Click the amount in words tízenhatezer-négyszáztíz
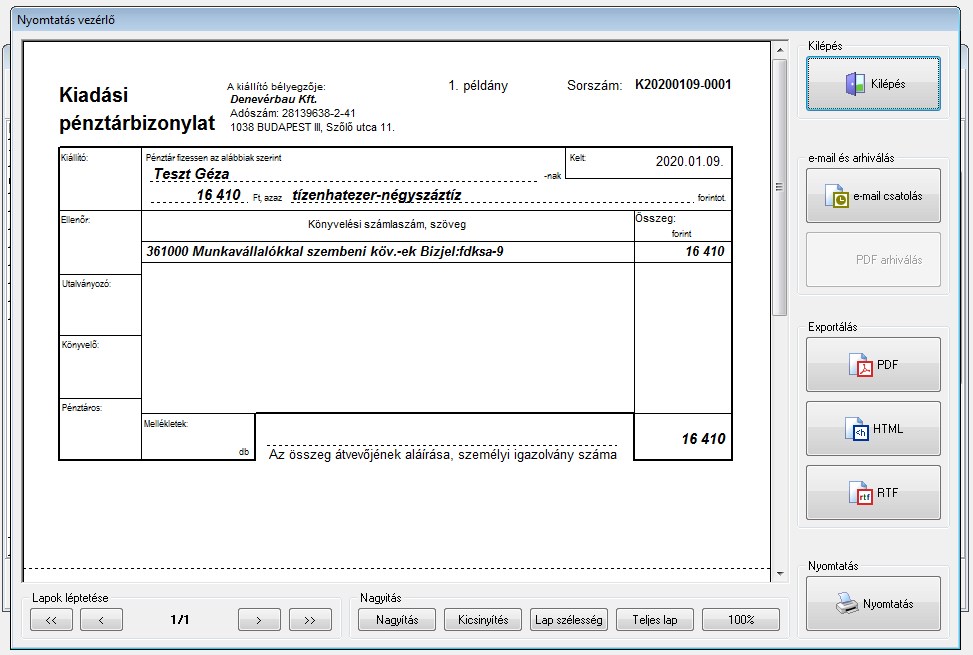 [x=377, y=195]
